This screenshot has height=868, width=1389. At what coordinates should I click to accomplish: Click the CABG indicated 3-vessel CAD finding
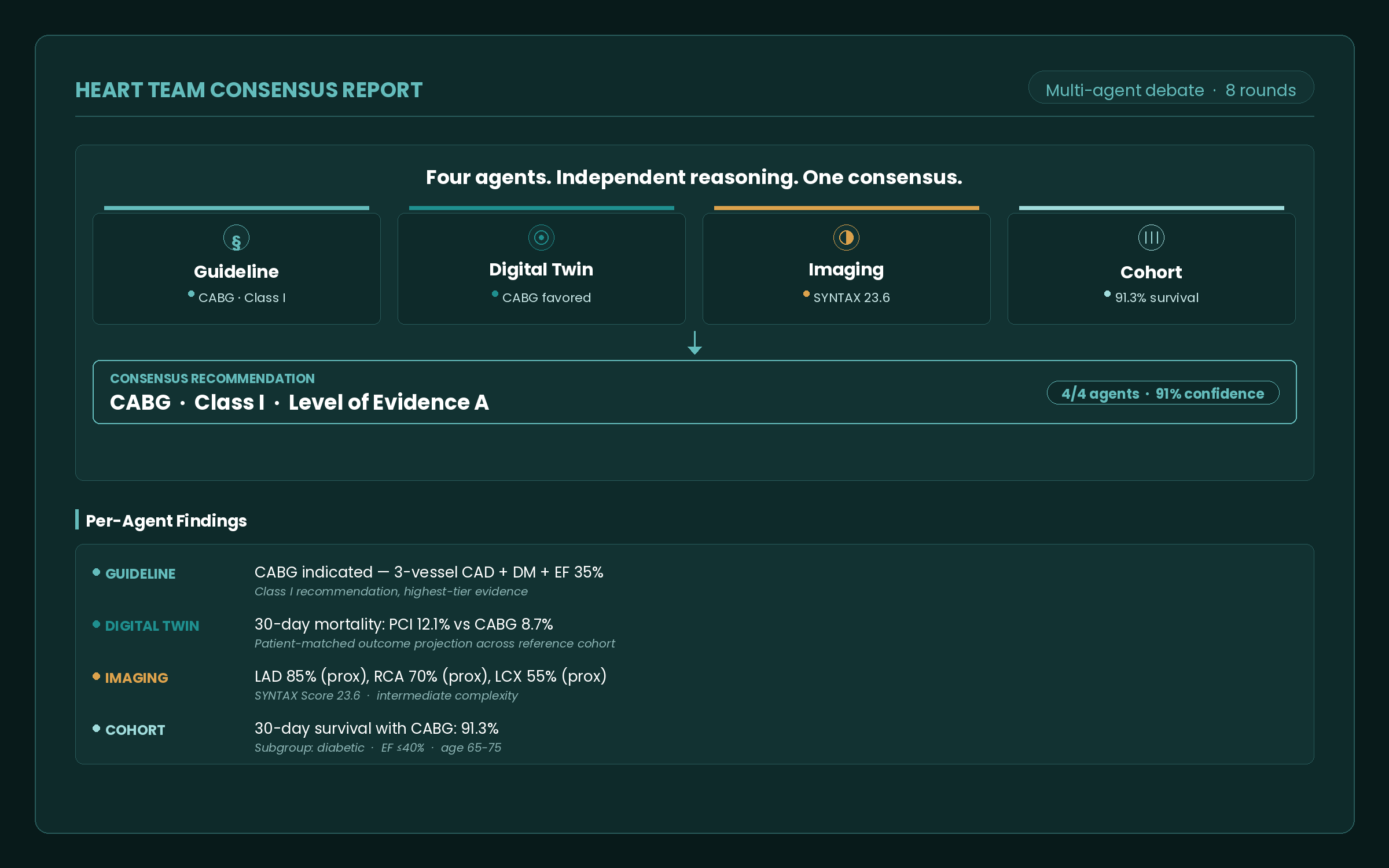point(429,572)
